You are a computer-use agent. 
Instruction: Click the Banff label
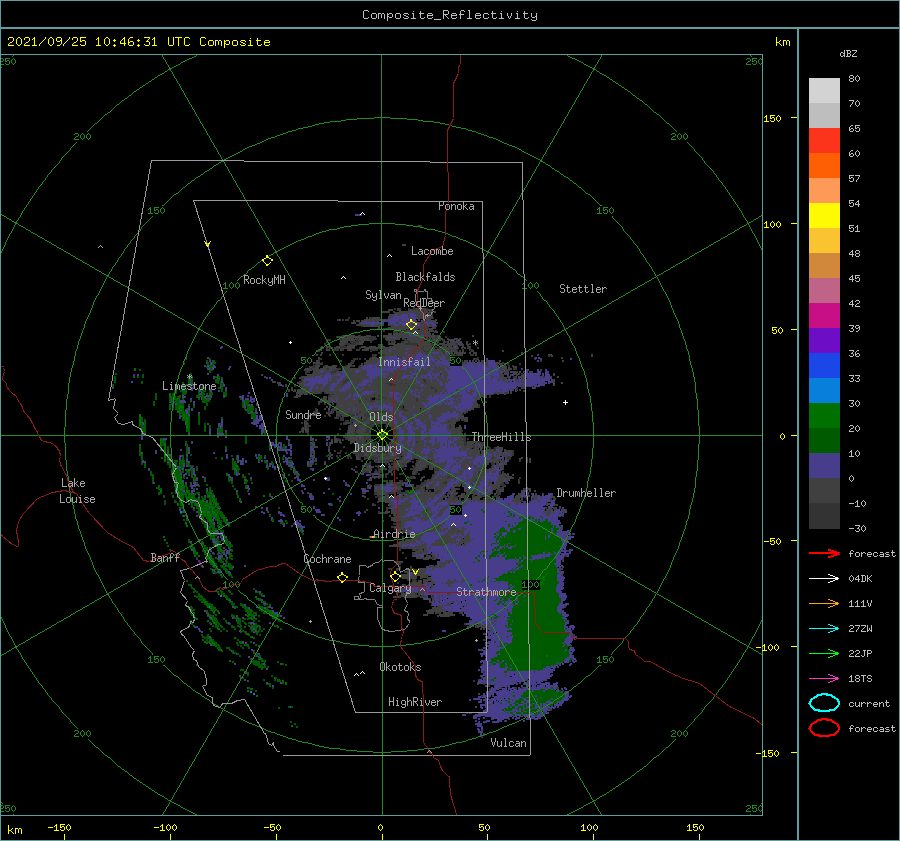165,557
